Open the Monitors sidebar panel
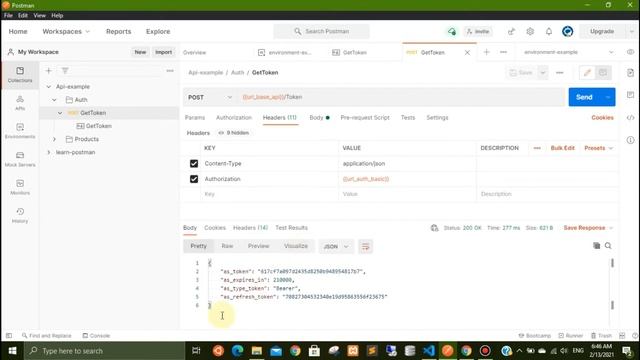640x360 pixels. click(20, 187)
